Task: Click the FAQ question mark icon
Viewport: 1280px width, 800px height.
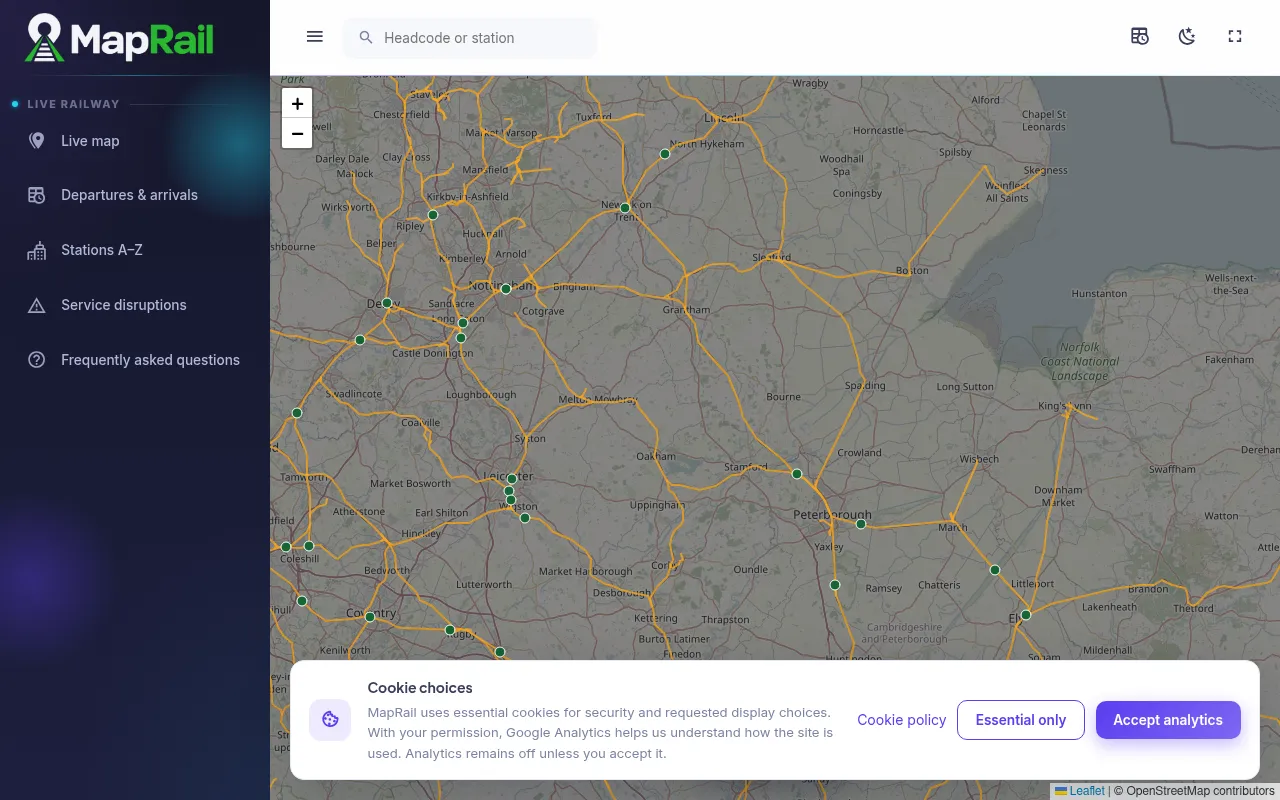Action: 37,360
